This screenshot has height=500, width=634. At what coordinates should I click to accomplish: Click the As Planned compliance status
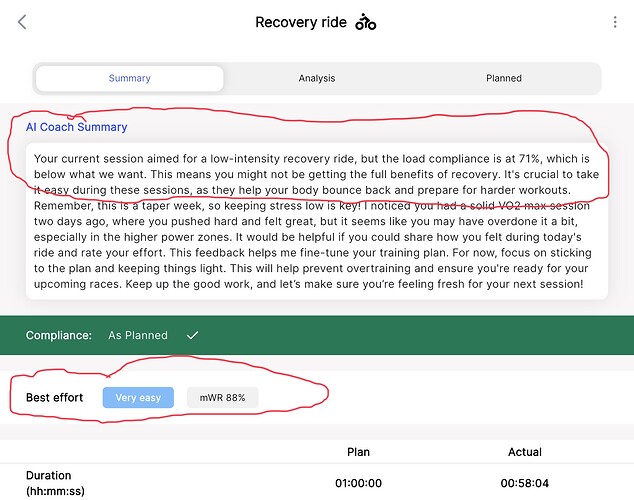tap(138, 335)
